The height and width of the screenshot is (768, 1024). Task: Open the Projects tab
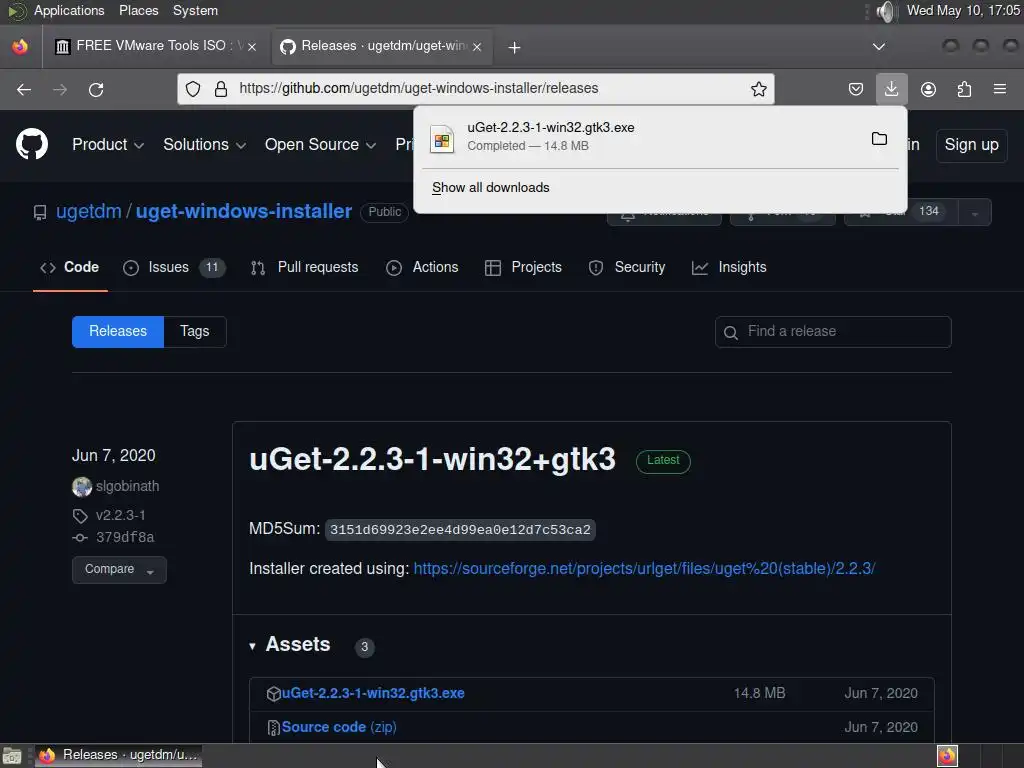[x=523, y=267]
